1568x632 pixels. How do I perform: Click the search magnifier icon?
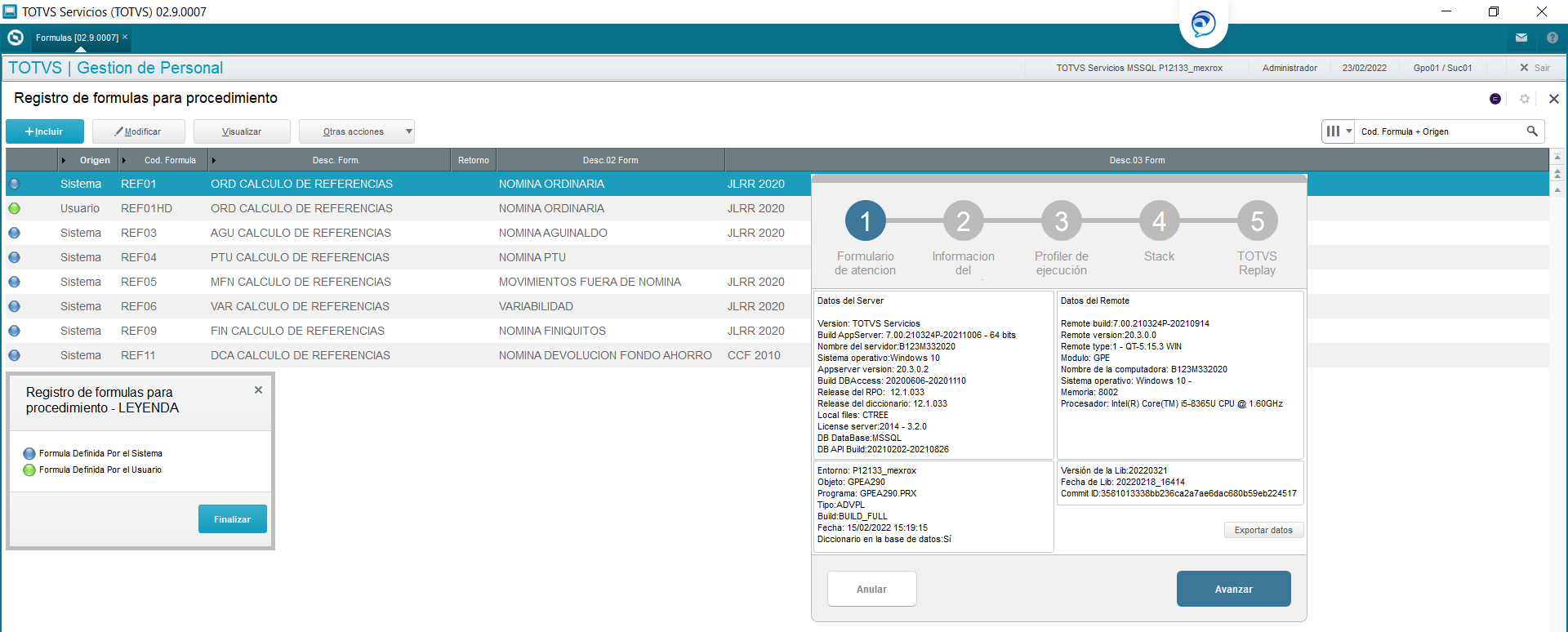(x=1532, y=131)
